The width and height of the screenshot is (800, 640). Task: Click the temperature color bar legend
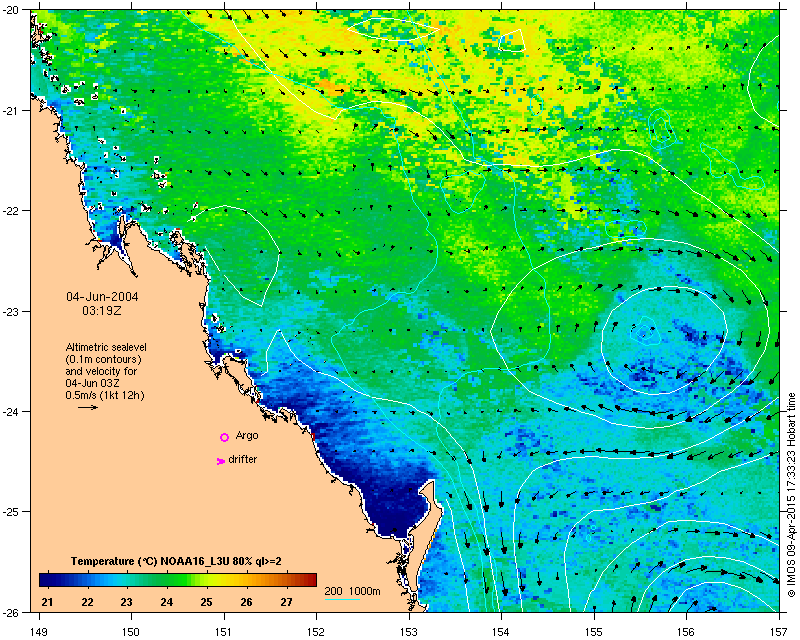[178, 580]
